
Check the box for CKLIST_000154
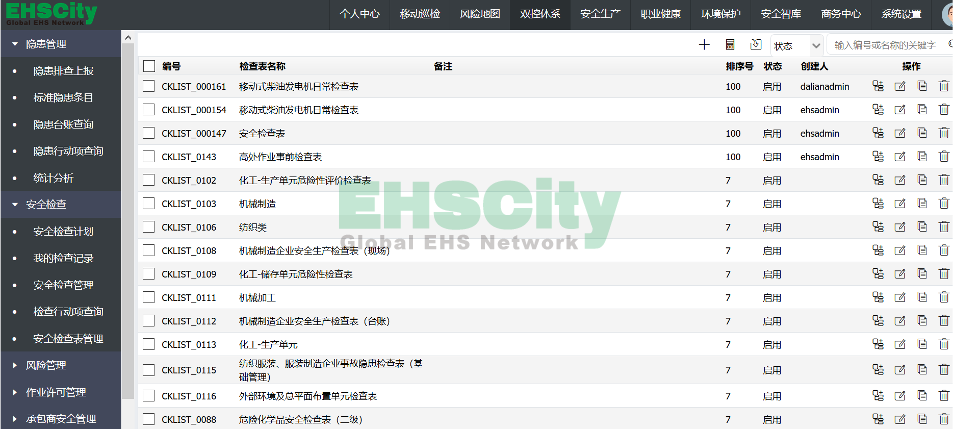pyautogui.click(x=149, y=110)
